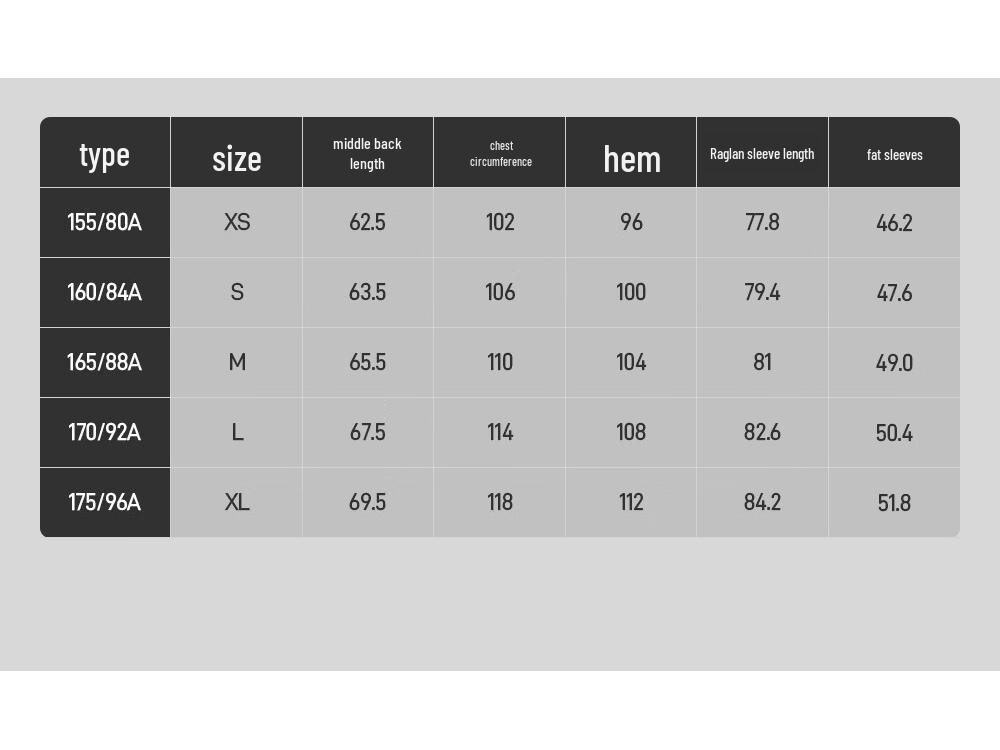Select the 165/88A row label
This screenshot has width=1000, height=750.
[105, 362]
